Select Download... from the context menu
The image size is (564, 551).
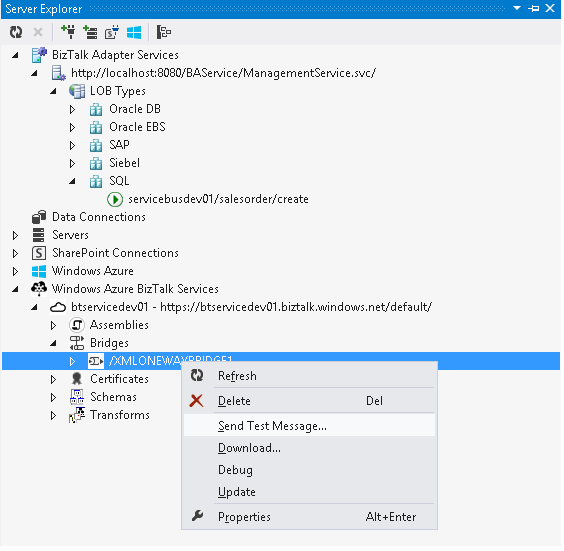[x=310, y=449]
